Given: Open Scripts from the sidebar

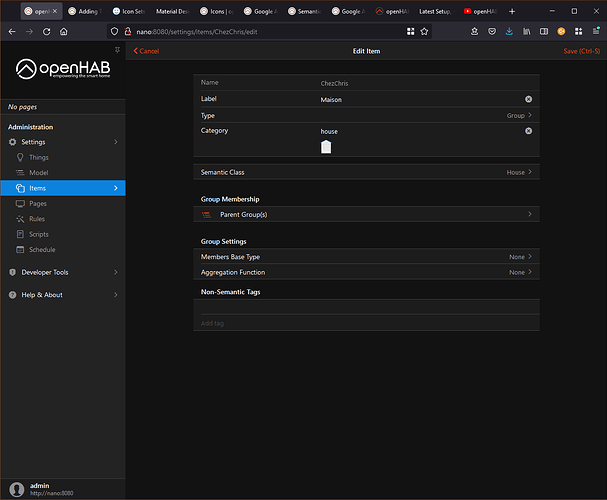Looking at the screenshot, I should 63,234.
